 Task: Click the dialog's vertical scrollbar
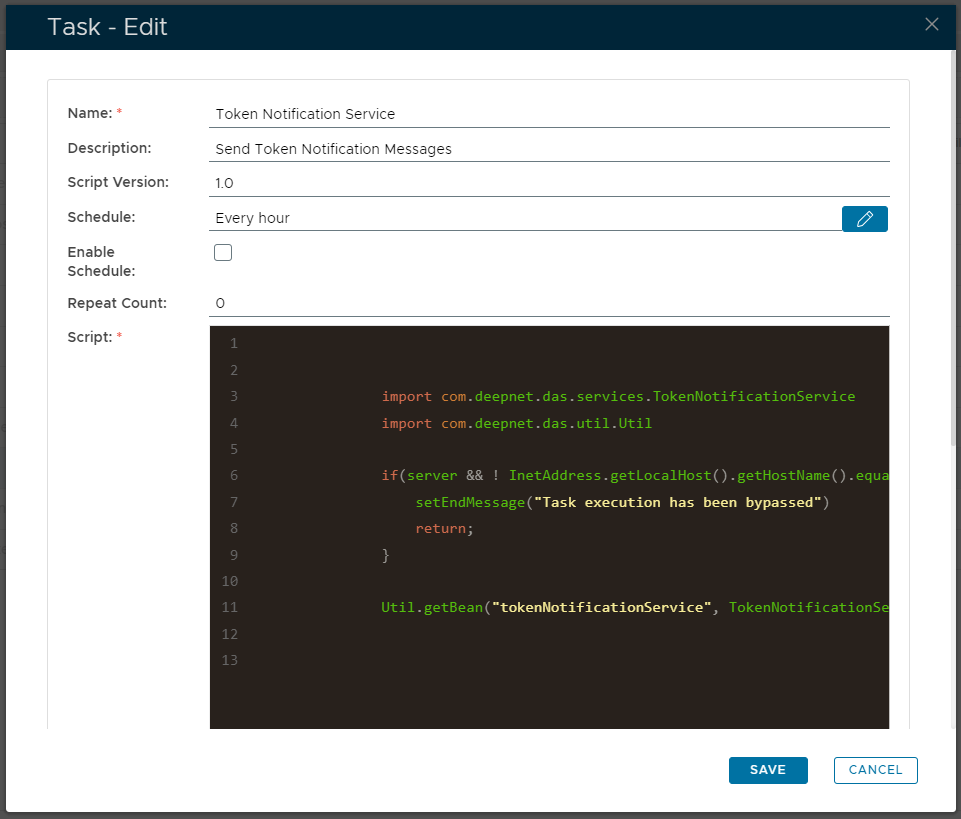tap(955, 250)
